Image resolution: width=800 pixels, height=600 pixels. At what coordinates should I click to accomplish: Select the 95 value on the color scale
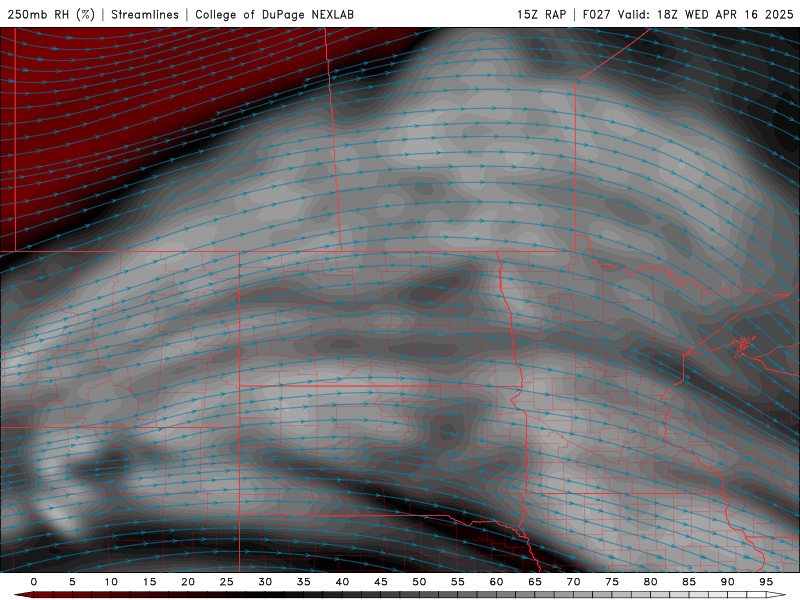click(766, 582)
